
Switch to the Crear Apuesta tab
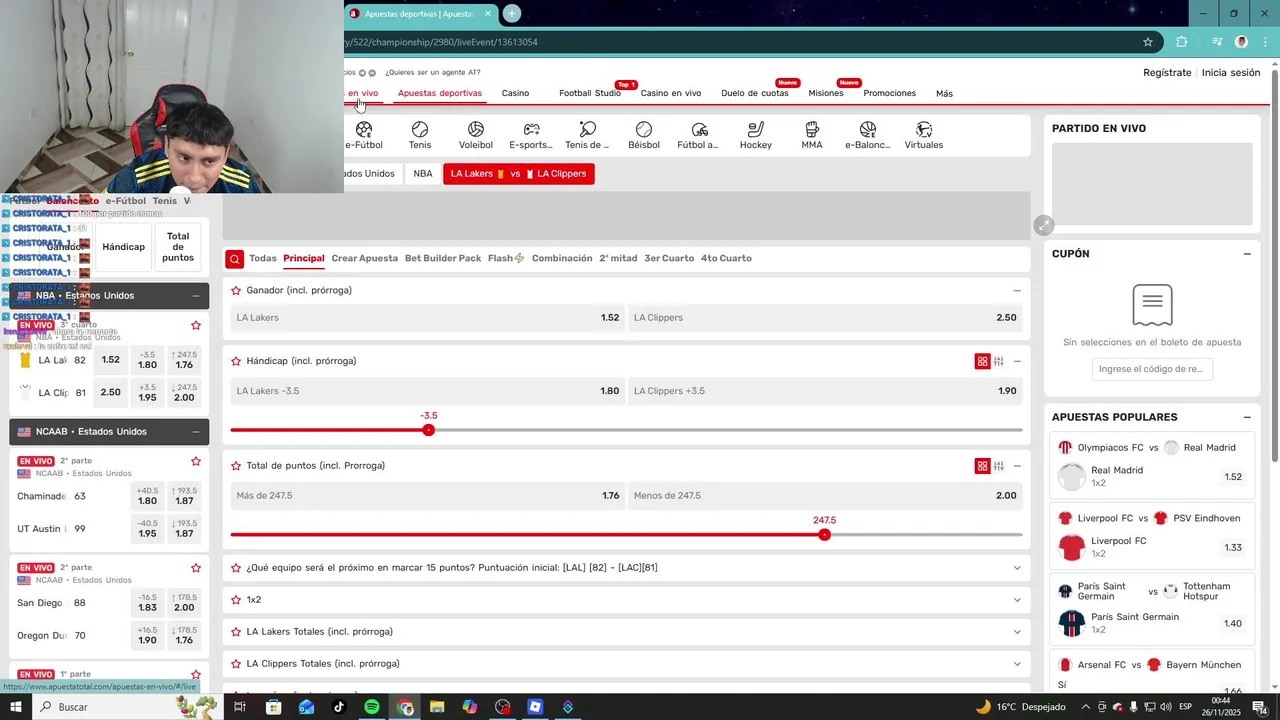364,258
